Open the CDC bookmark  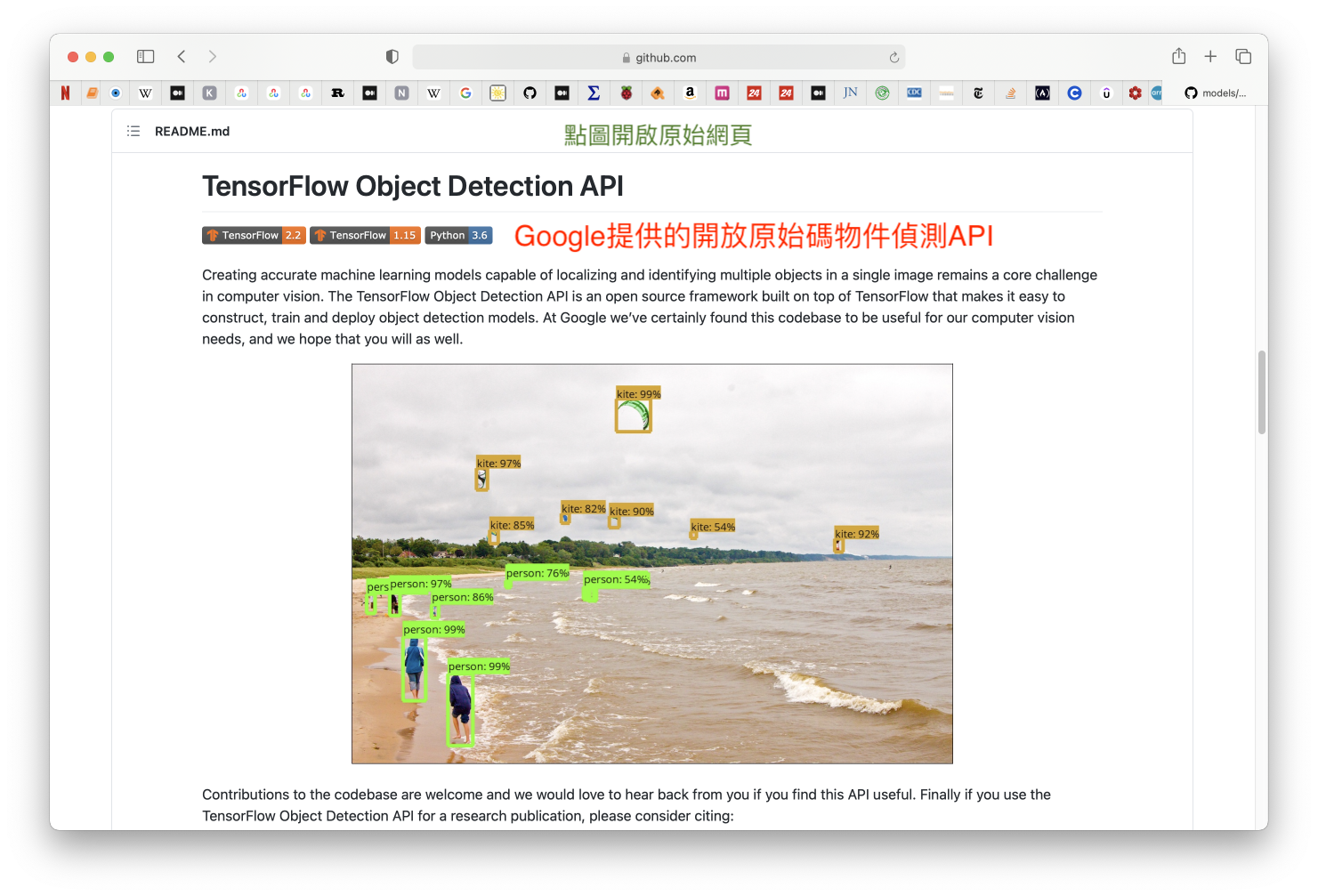(914, 93)
